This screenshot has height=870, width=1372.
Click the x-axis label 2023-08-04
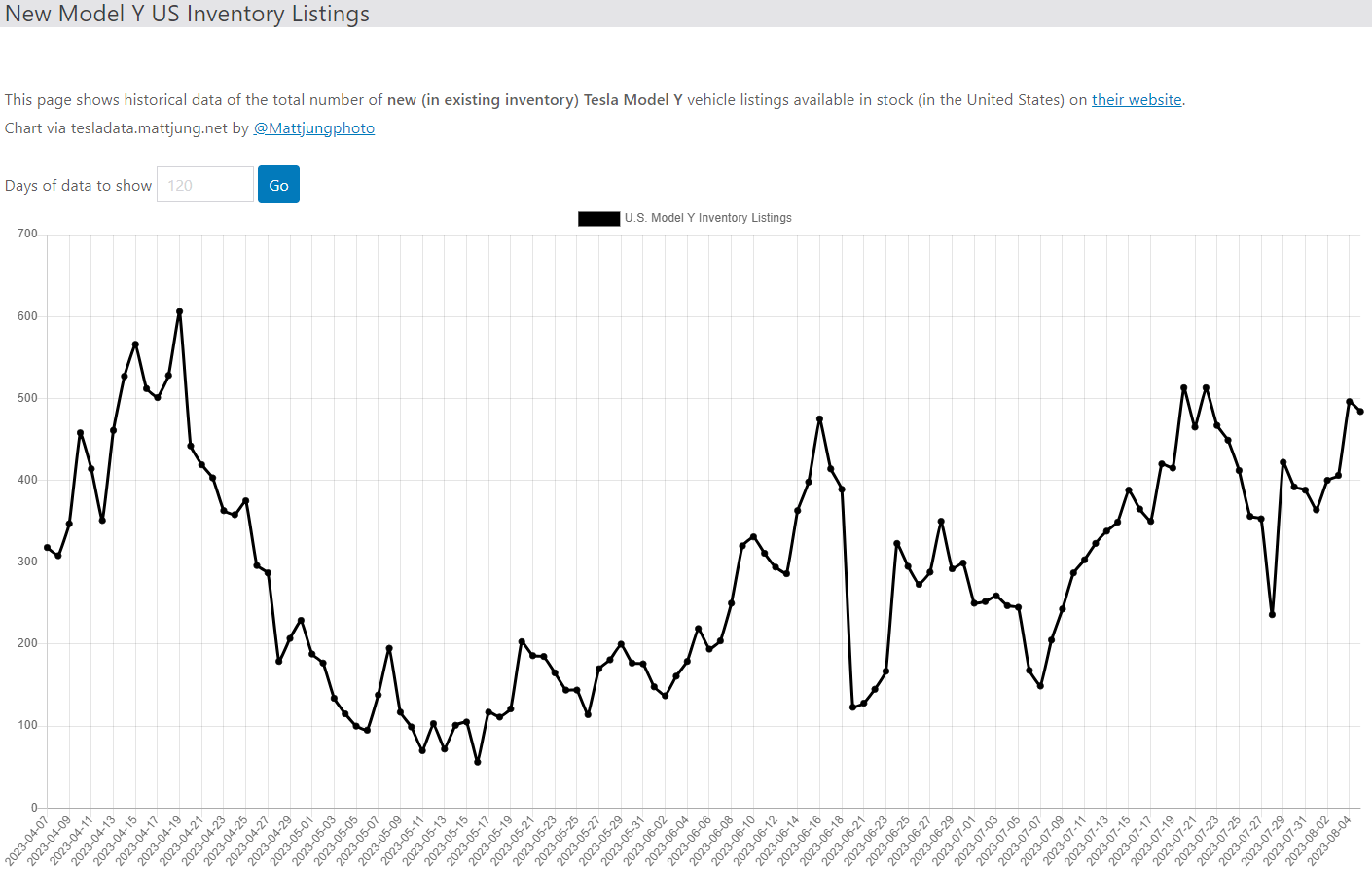[x=1329, y=840]
